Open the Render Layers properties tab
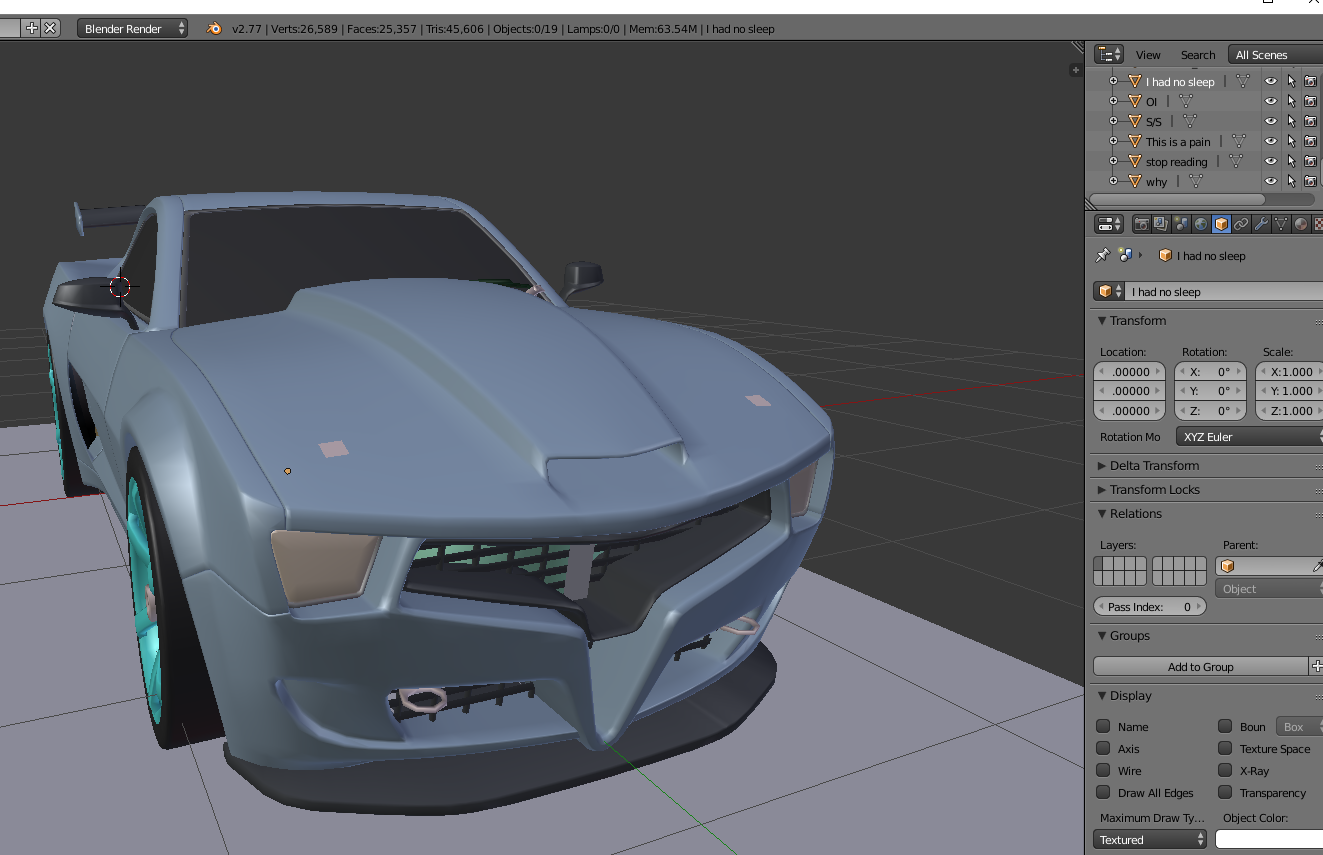 pos(1161,224)
